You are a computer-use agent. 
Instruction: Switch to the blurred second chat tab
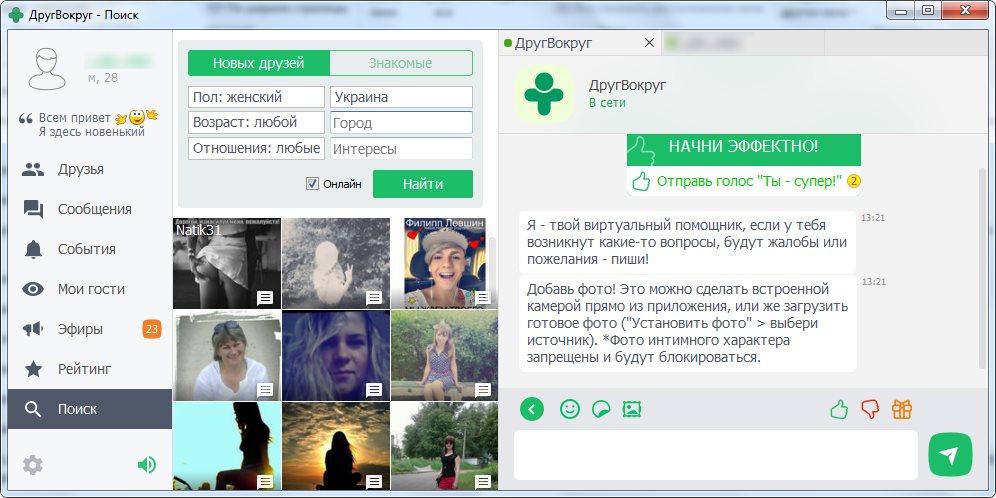(742, 43)
